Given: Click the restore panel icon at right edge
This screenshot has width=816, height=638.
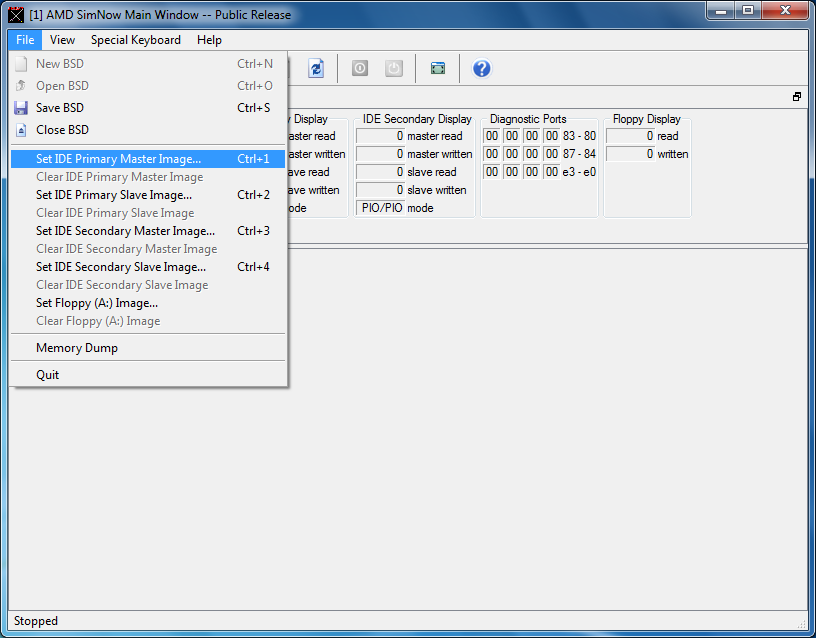Looking at the screenshot, I should tap(797, 97).
